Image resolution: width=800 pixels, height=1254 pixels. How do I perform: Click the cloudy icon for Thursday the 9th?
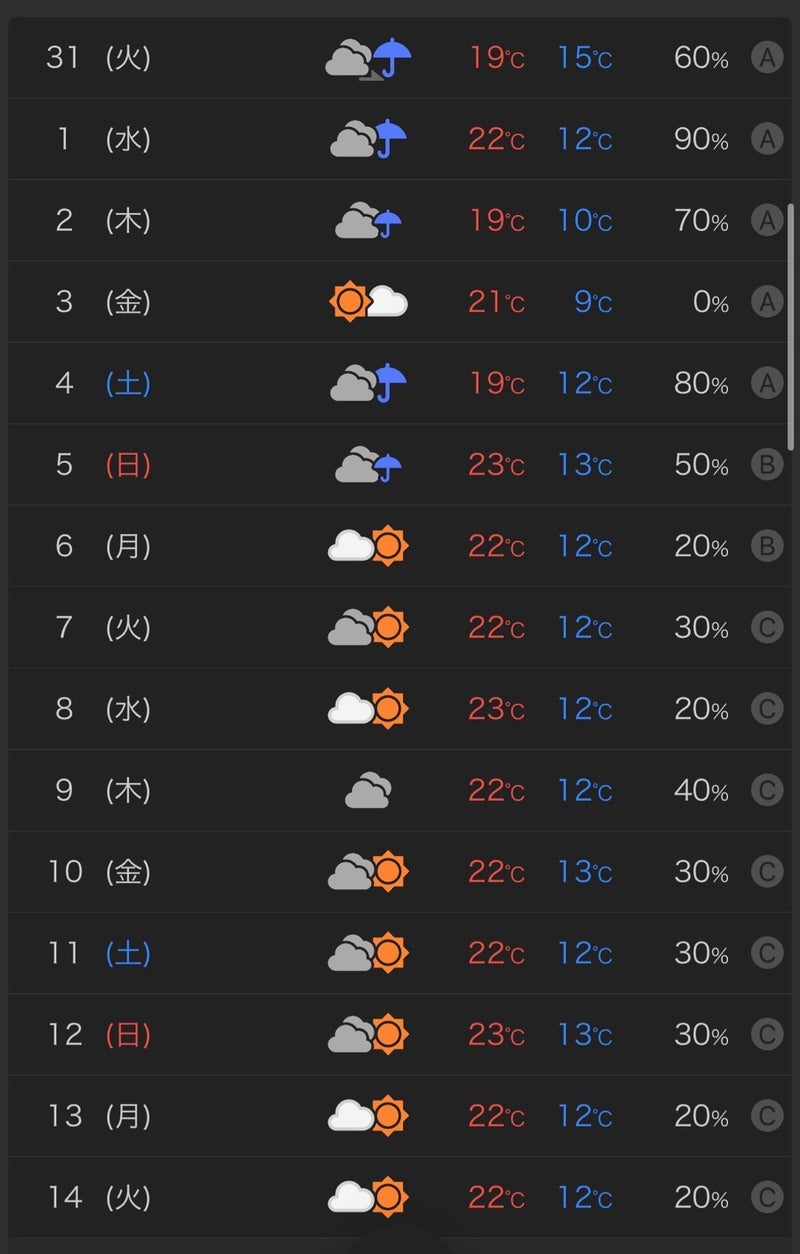pos(368,791)
